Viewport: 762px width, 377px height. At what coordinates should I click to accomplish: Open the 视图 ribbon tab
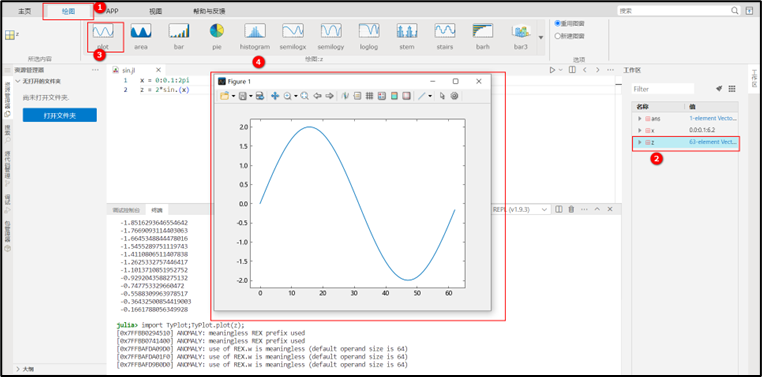coord(156,11)
